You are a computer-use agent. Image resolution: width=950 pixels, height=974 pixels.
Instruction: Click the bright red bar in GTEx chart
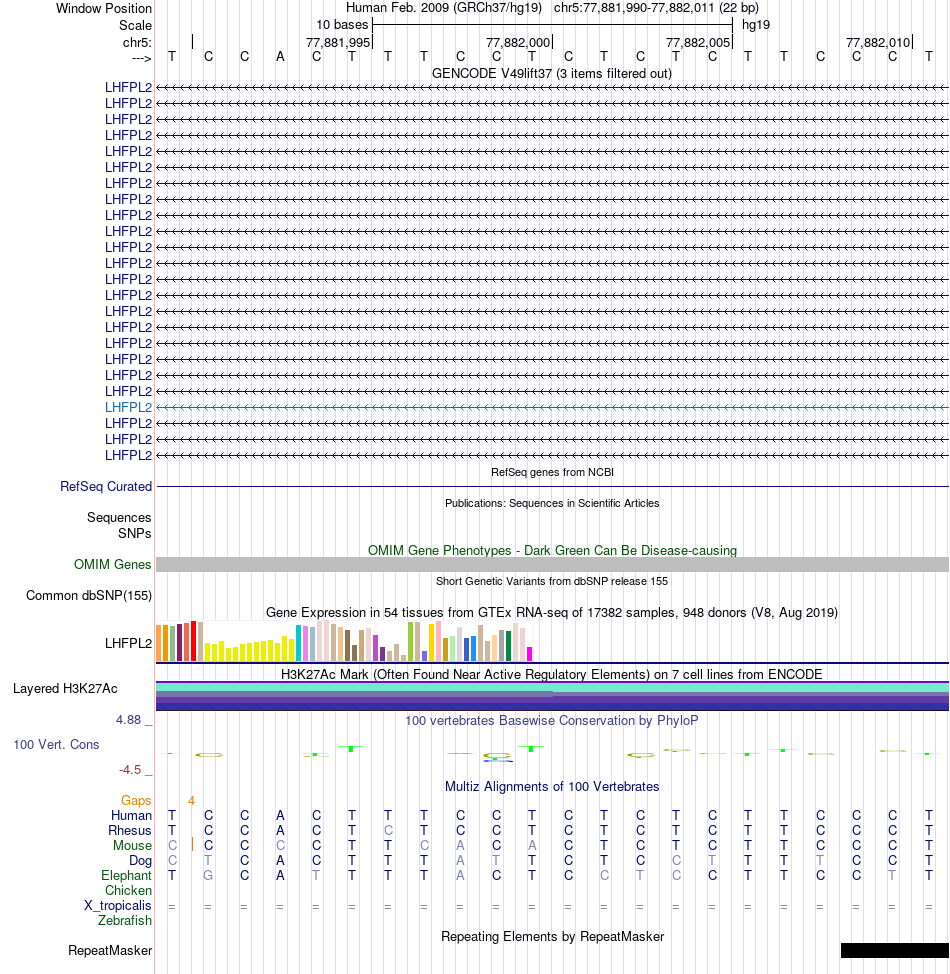point(193,640)
